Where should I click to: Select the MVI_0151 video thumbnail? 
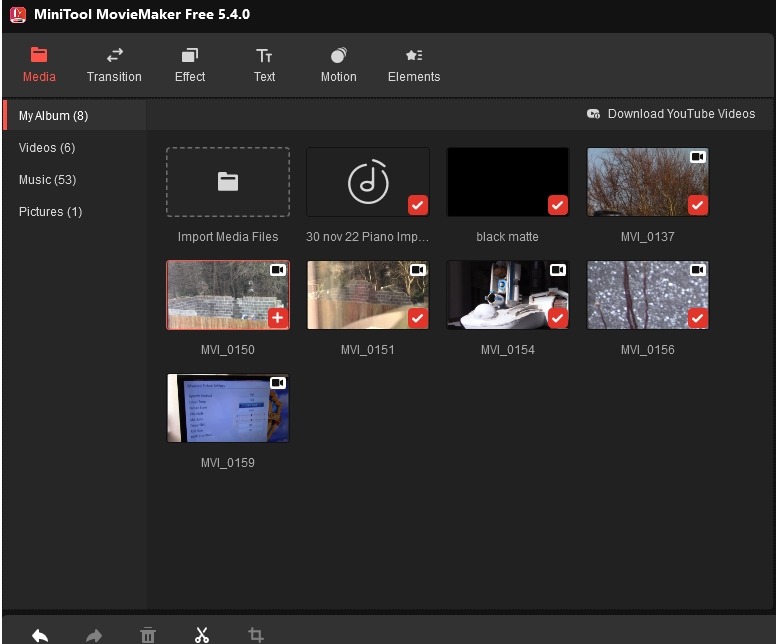coord(368,295)
